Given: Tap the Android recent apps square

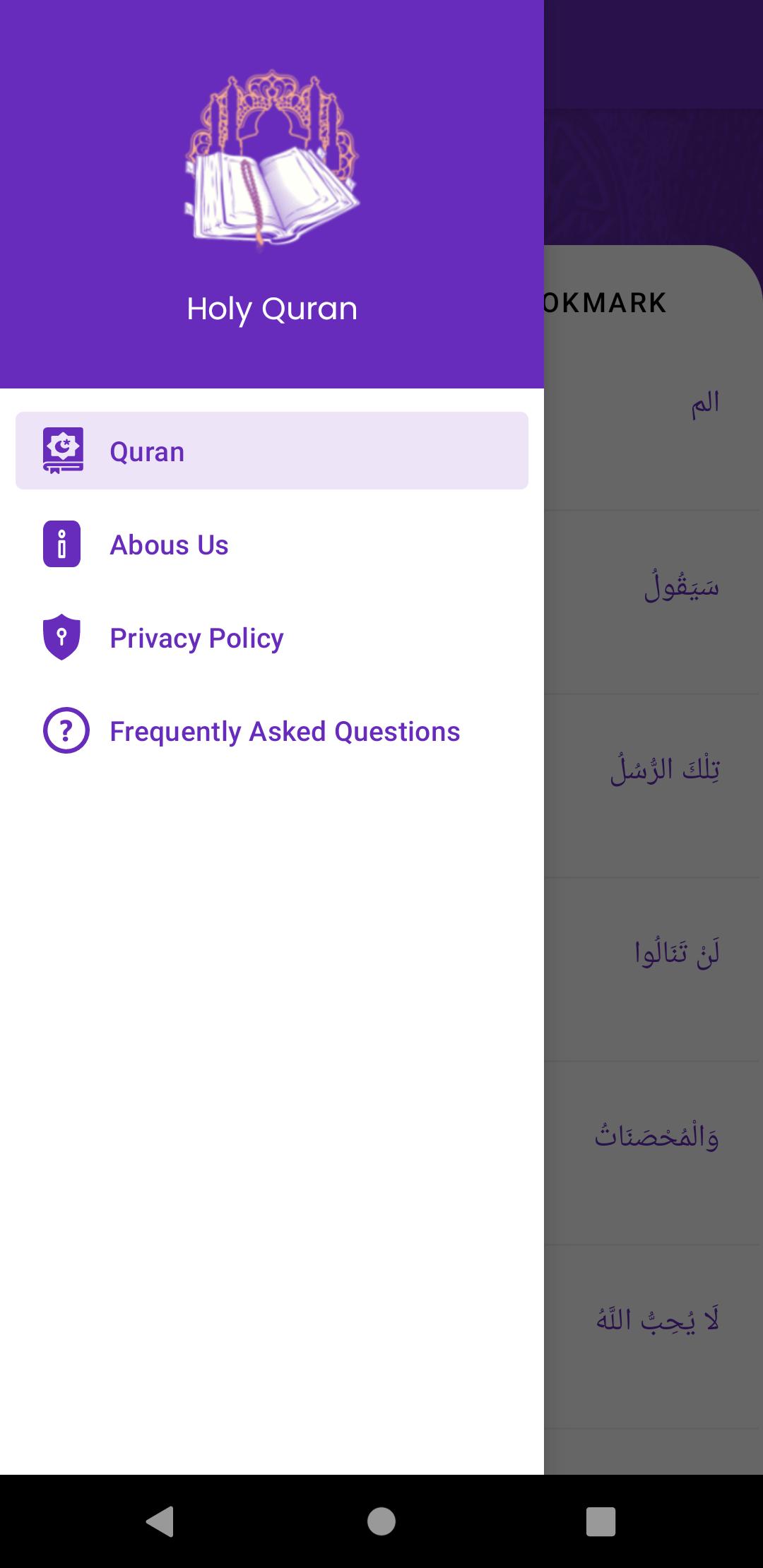Looking at the screenshot, I should point(601,1521).
